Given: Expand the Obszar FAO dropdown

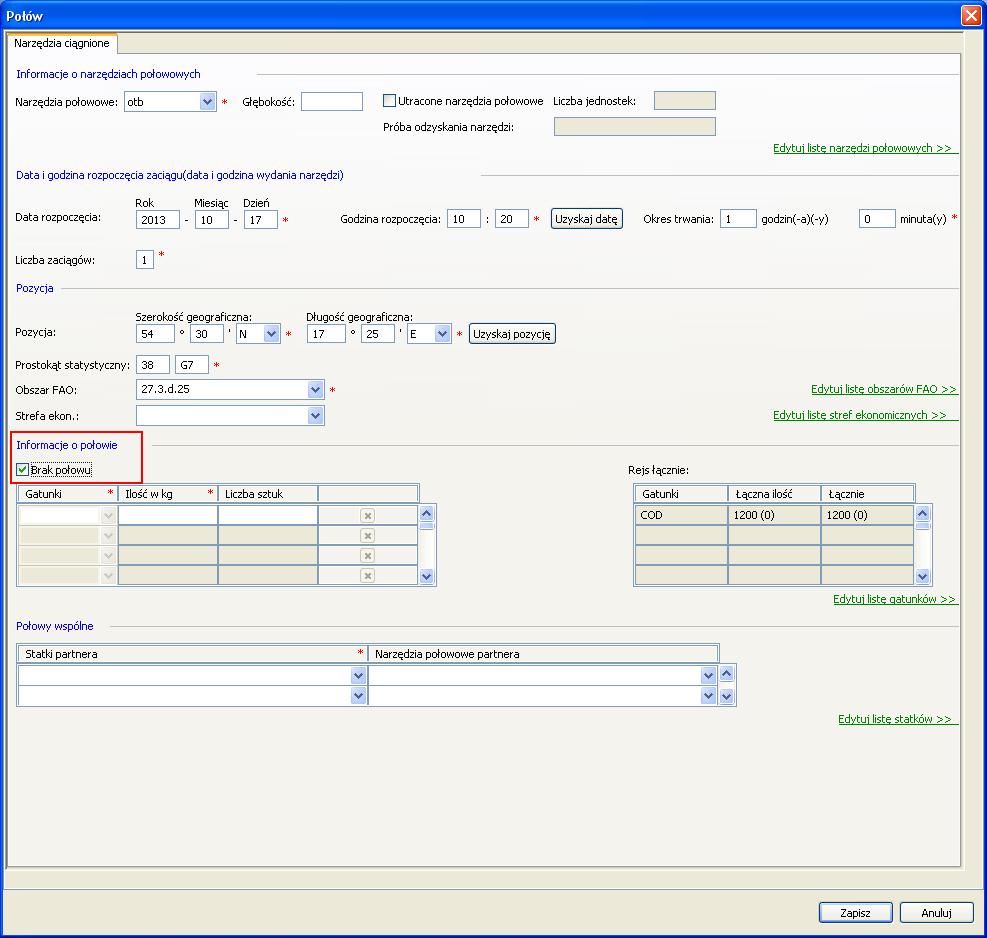Looking at the screenshot, I should click(316, 390).
